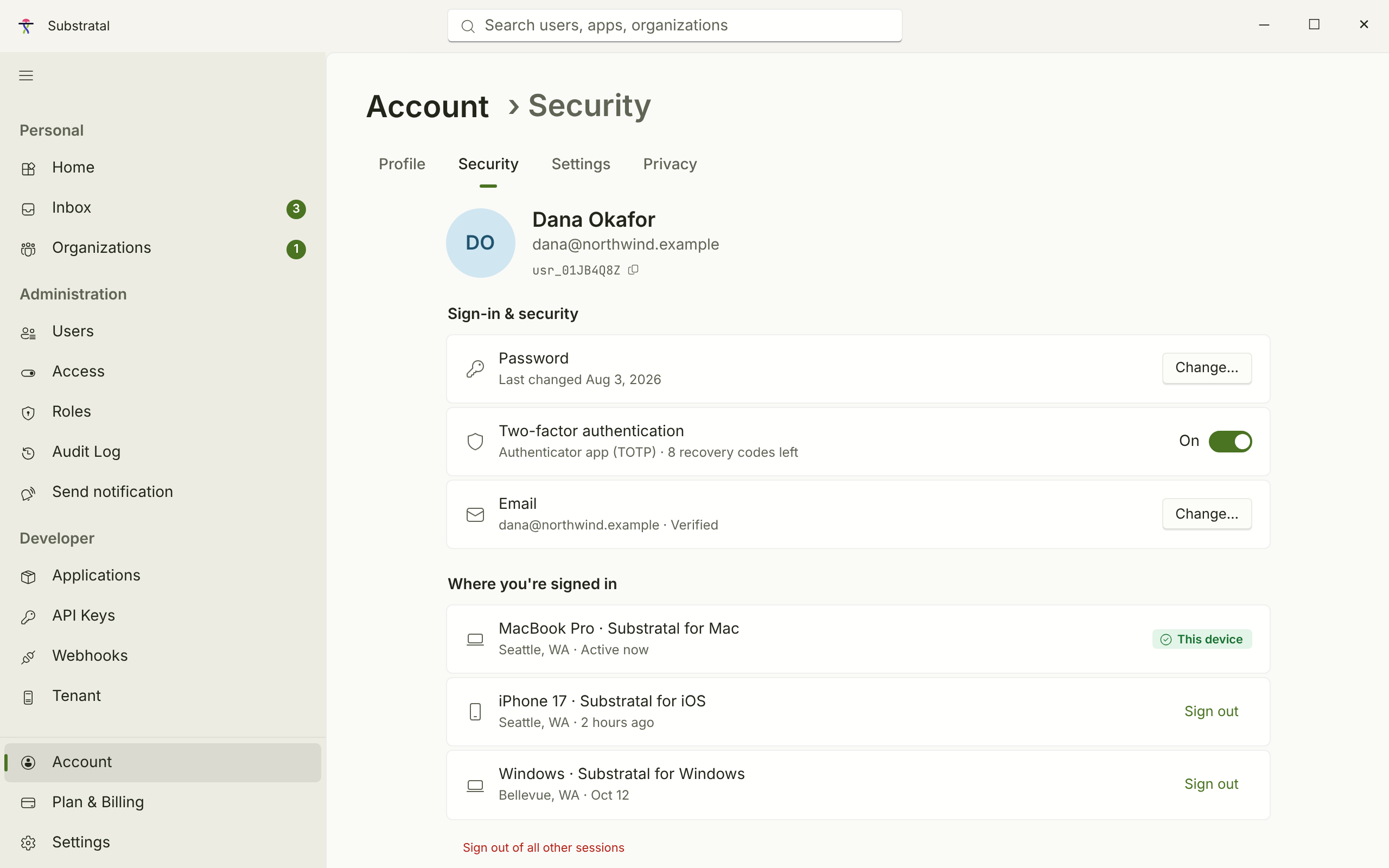Go to Organizations
The width and height of the screenshot is (1389, 868).
pyautogui.click(x=162, y=248)
